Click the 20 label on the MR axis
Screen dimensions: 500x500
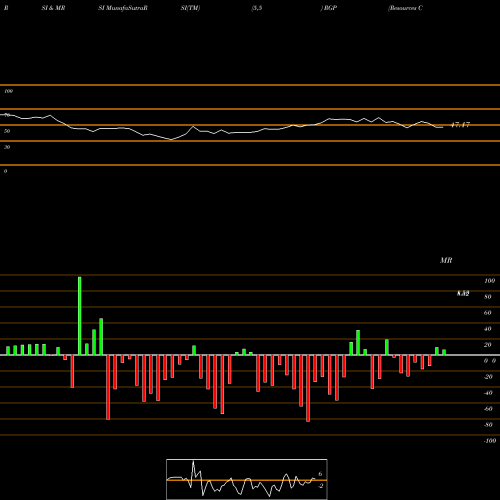(x=488, y=345)
